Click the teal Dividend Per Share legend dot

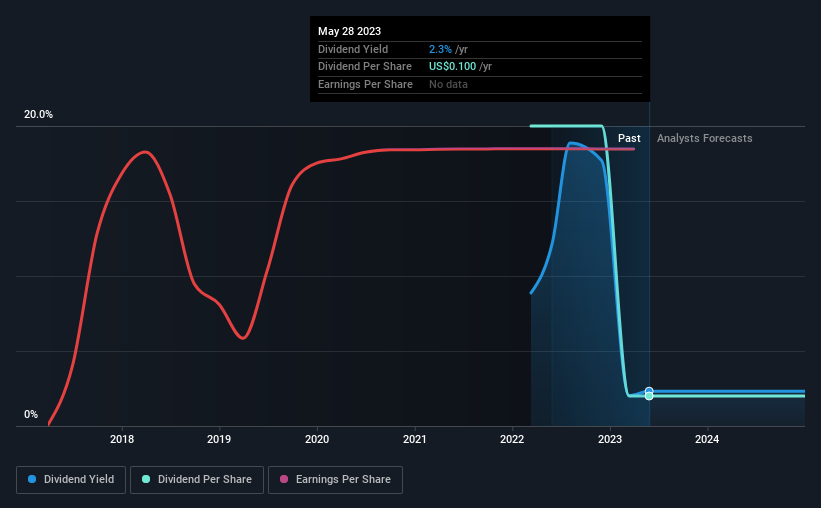146,479
